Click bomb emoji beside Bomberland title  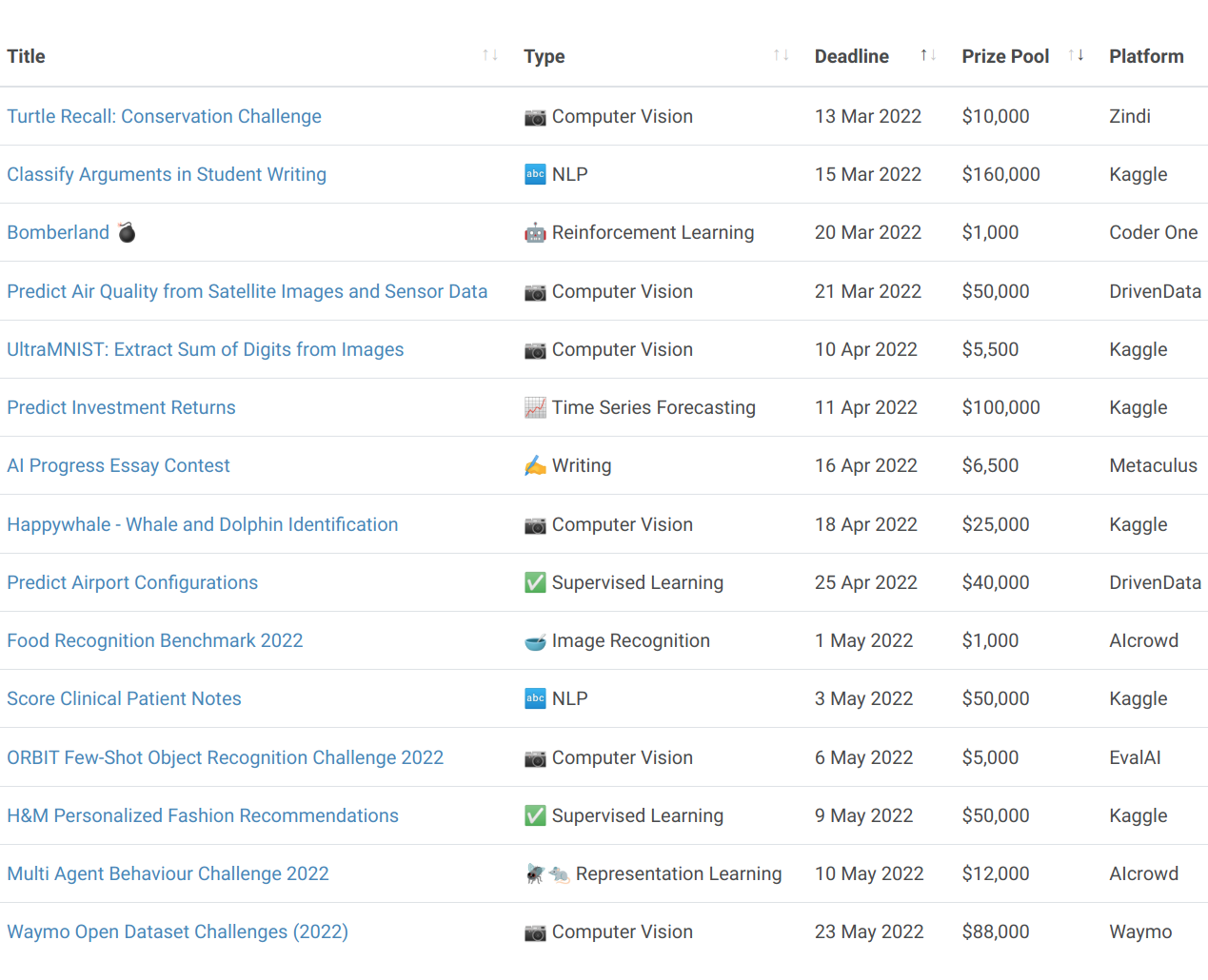[127, 232]
